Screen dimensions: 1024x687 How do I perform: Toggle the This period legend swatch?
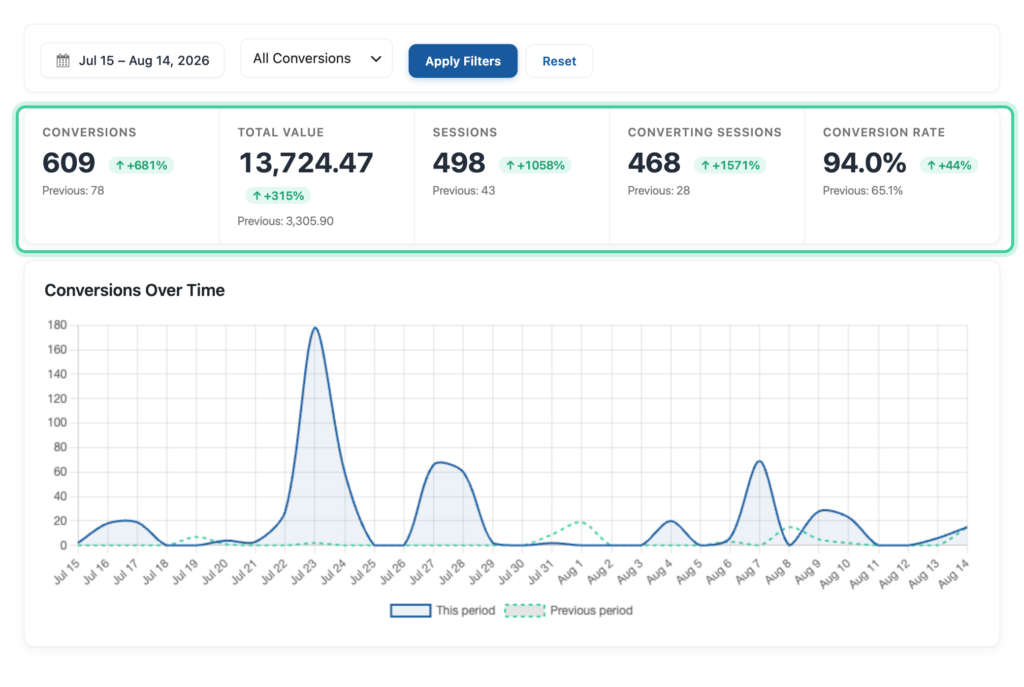pos(410,611)
